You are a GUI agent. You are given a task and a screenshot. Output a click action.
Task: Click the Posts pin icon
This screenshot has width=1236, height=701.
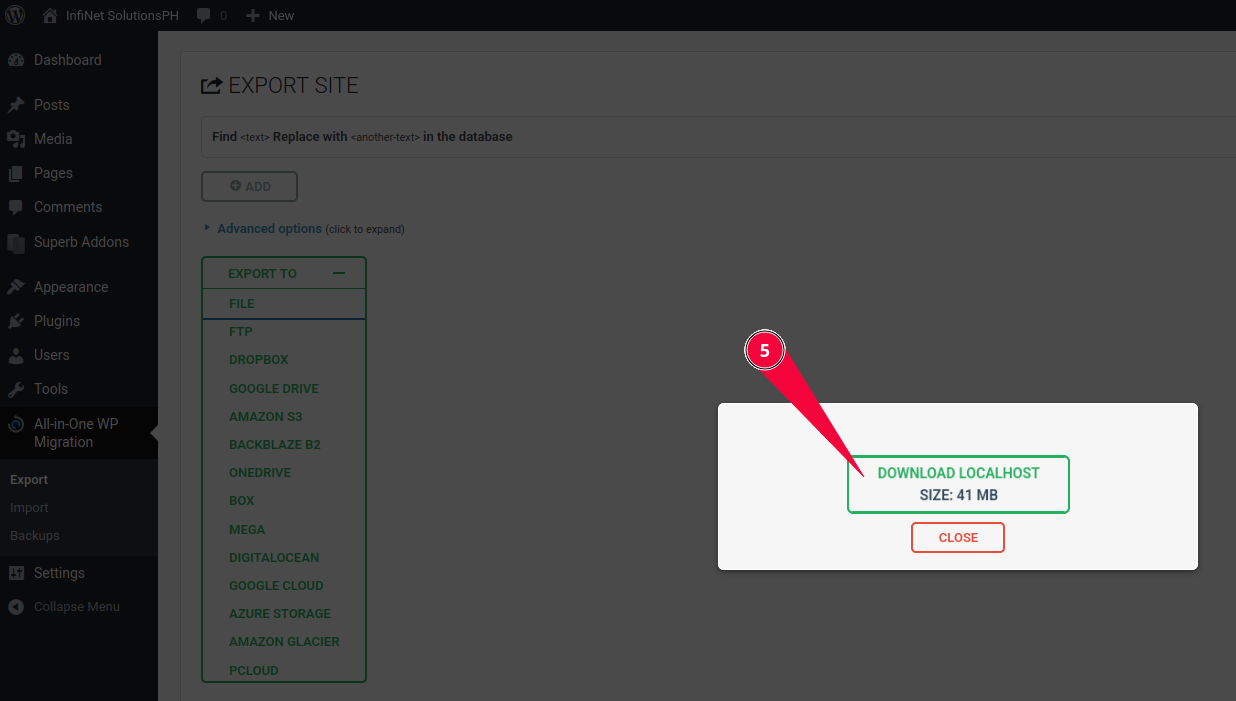(16, 105)
